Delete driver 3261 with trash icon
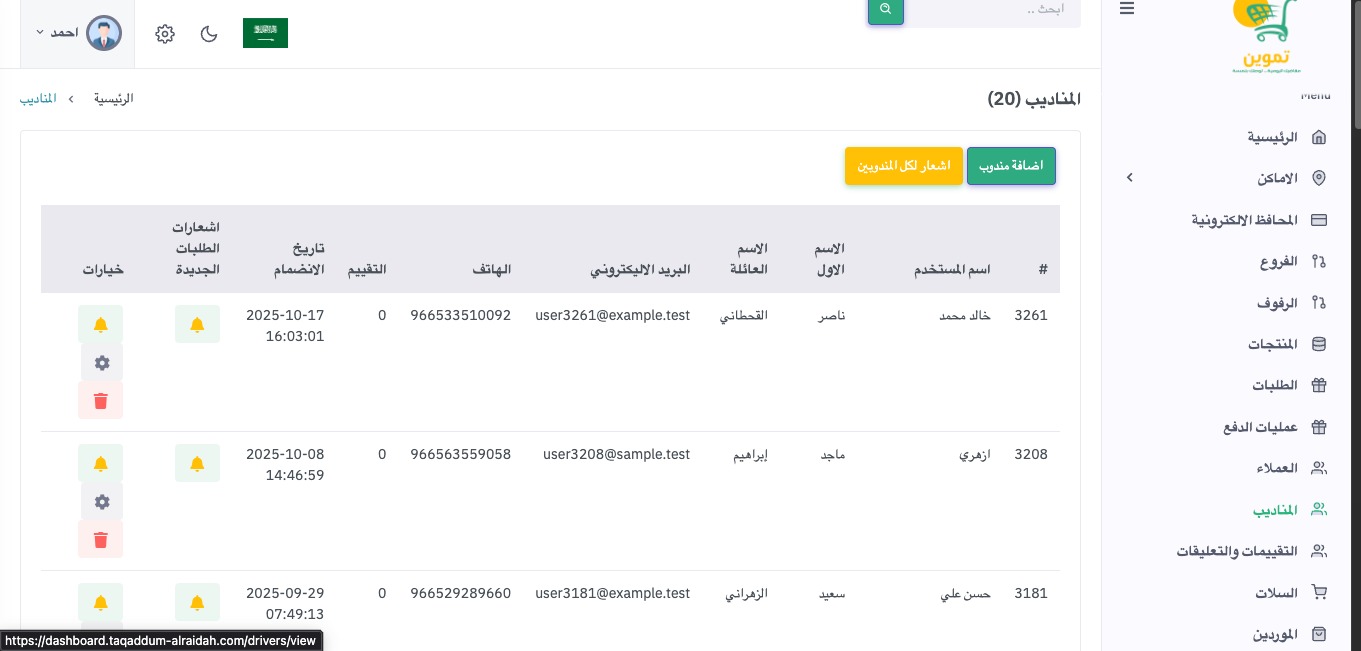1361x651 pixels. click(x=101, y=400)
